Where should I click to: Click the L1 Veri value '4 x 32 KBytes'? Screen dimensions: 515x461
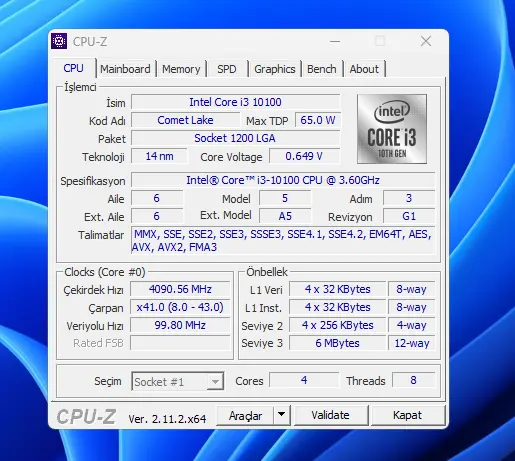click(337, 289)
